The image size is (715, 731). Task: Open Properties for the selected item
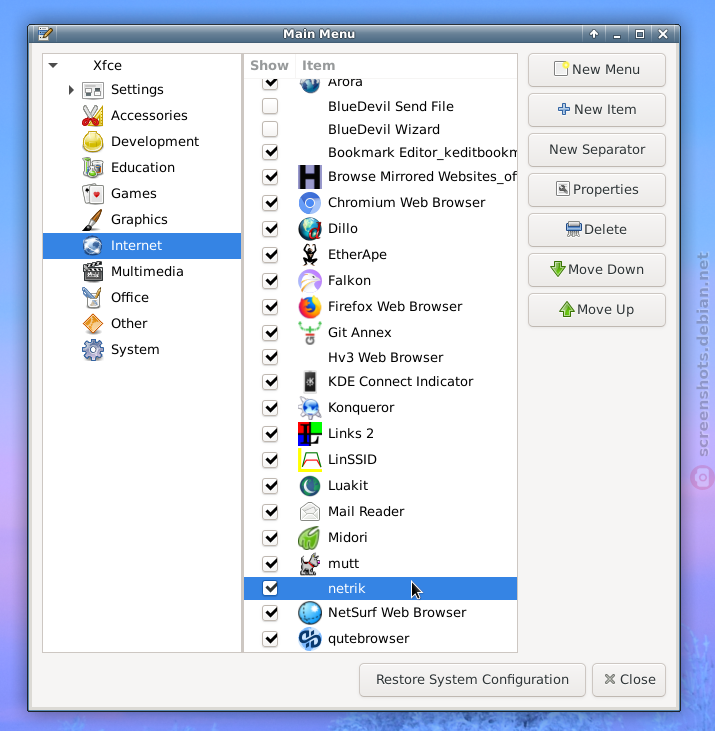[597, 190]
